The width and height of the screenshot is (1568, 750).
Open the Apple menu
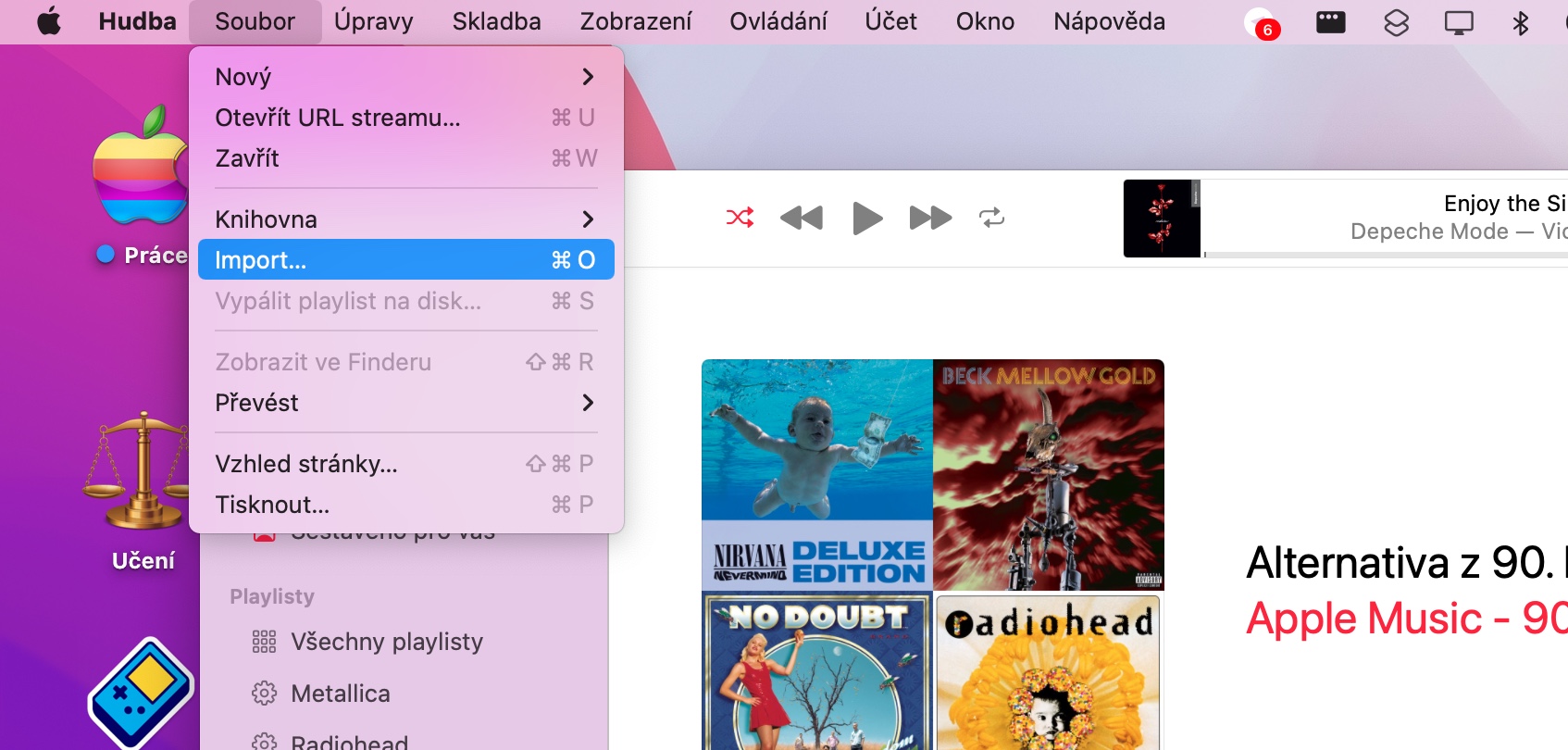click(x=49, y=21)
